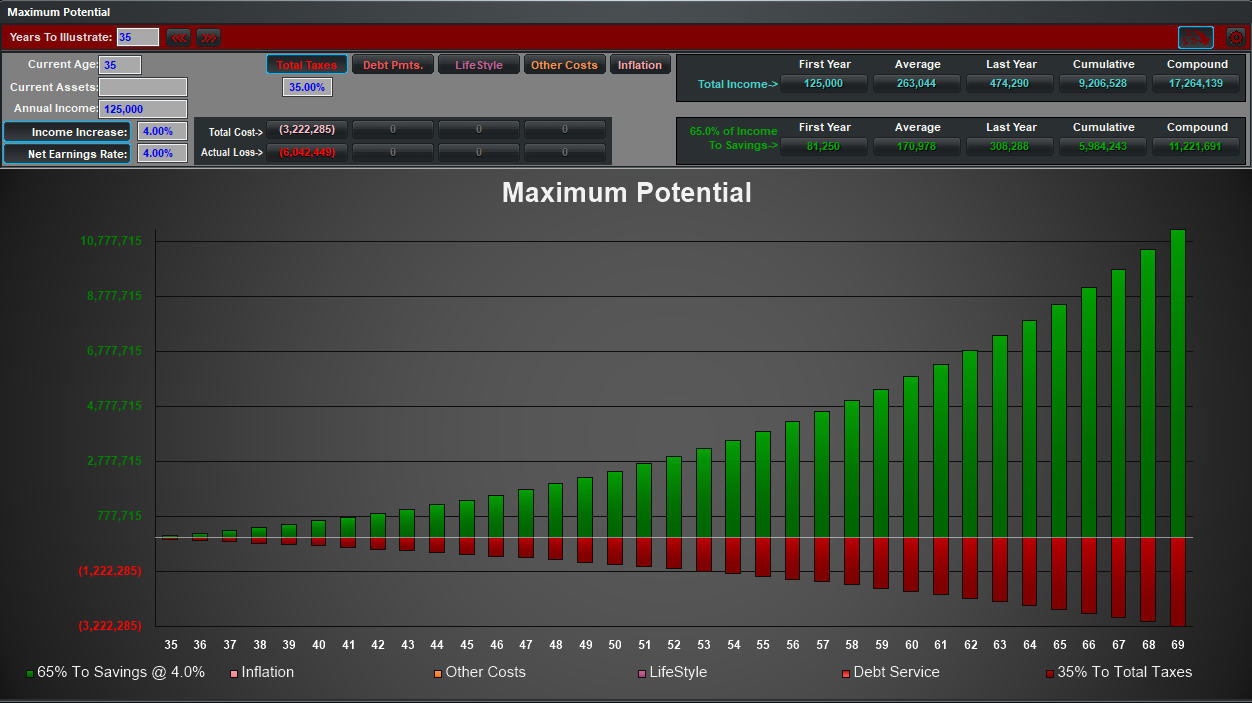Click the LifeStyle legend color swatch
Screen dimensions: 1252x703
pos(642,674)
